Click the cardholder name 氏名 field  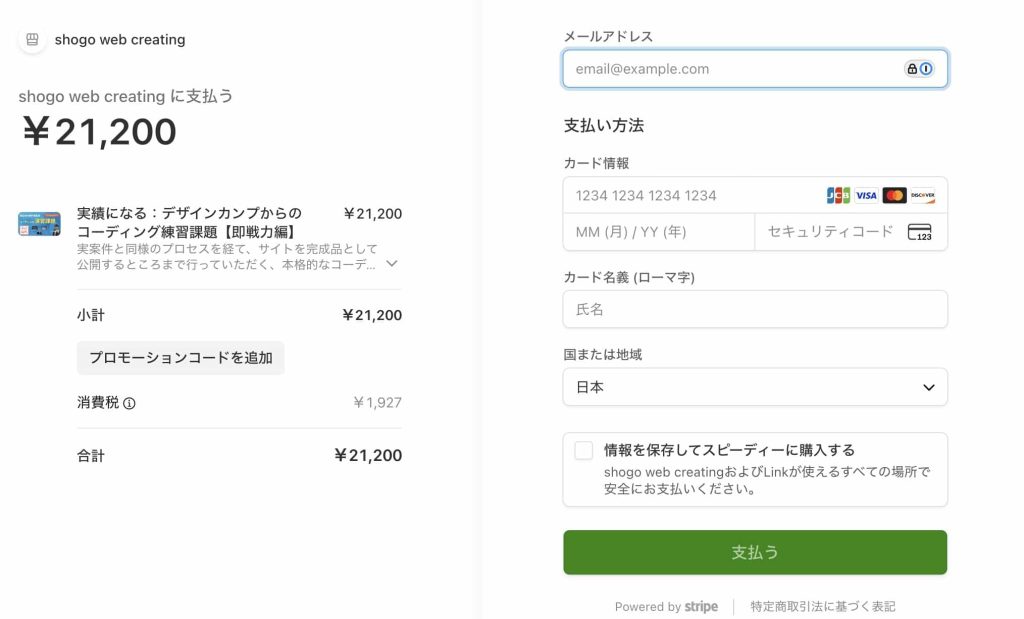(755, 310)
